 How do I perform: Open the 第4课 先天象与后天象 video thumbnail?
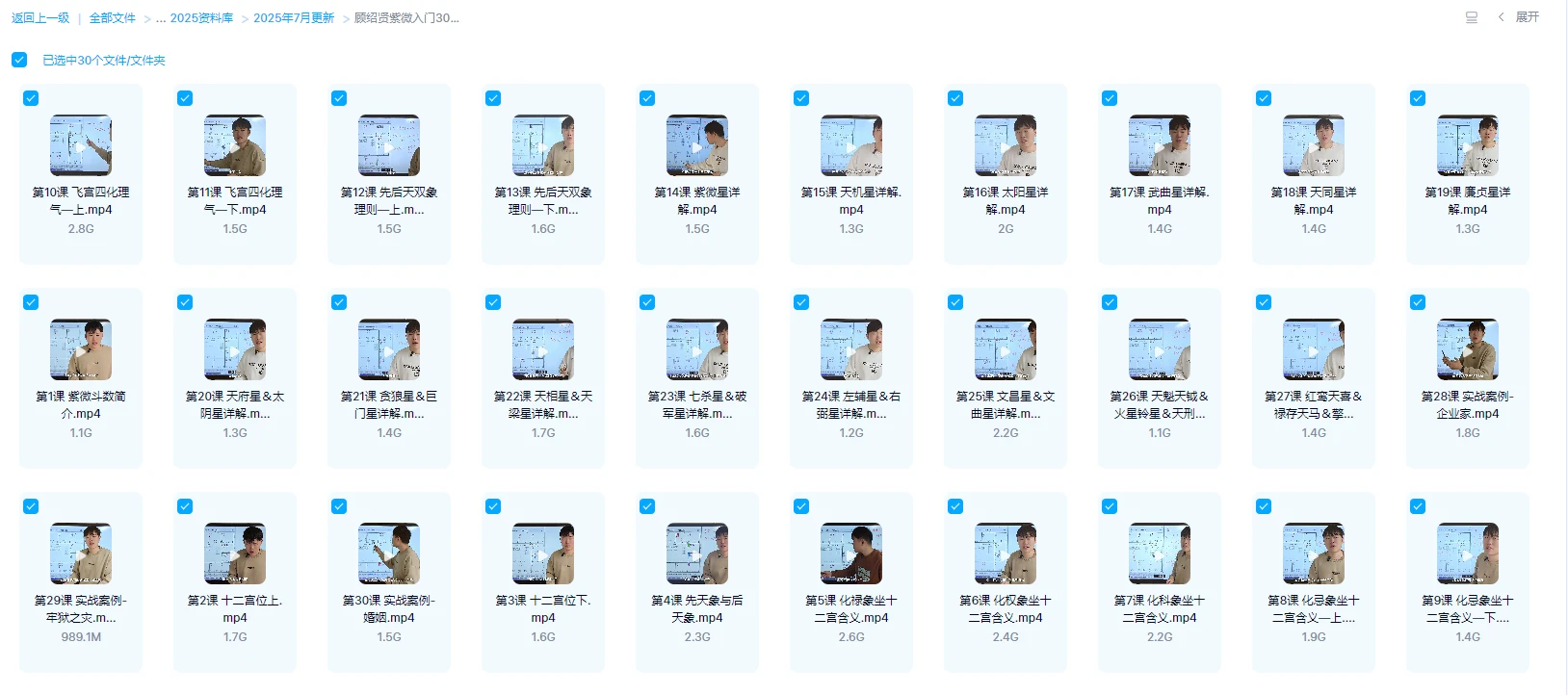pyautogui.click(x=697, y=553)
